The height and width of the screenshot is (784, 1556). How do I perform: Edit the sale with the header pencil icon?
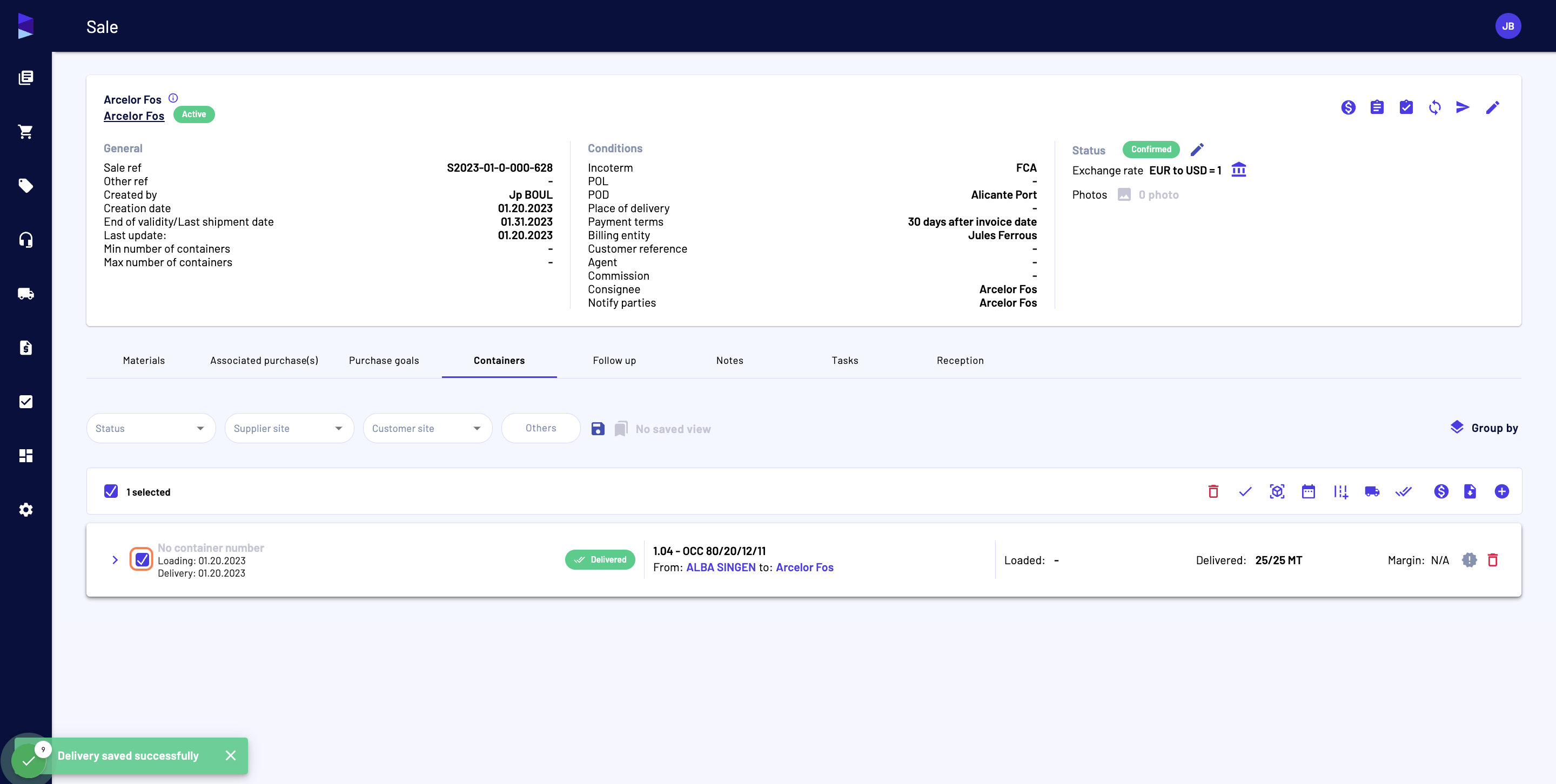point(1493,107)
